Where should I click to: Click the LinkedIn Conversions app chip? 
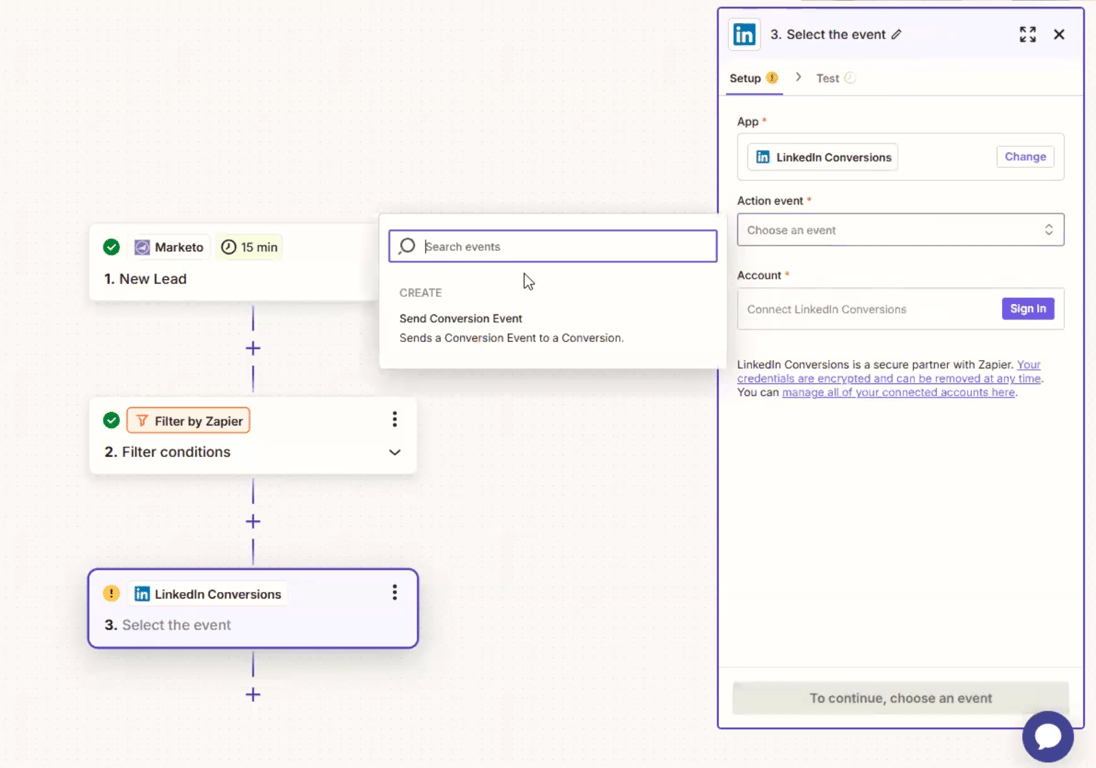(x=823, y=157)
